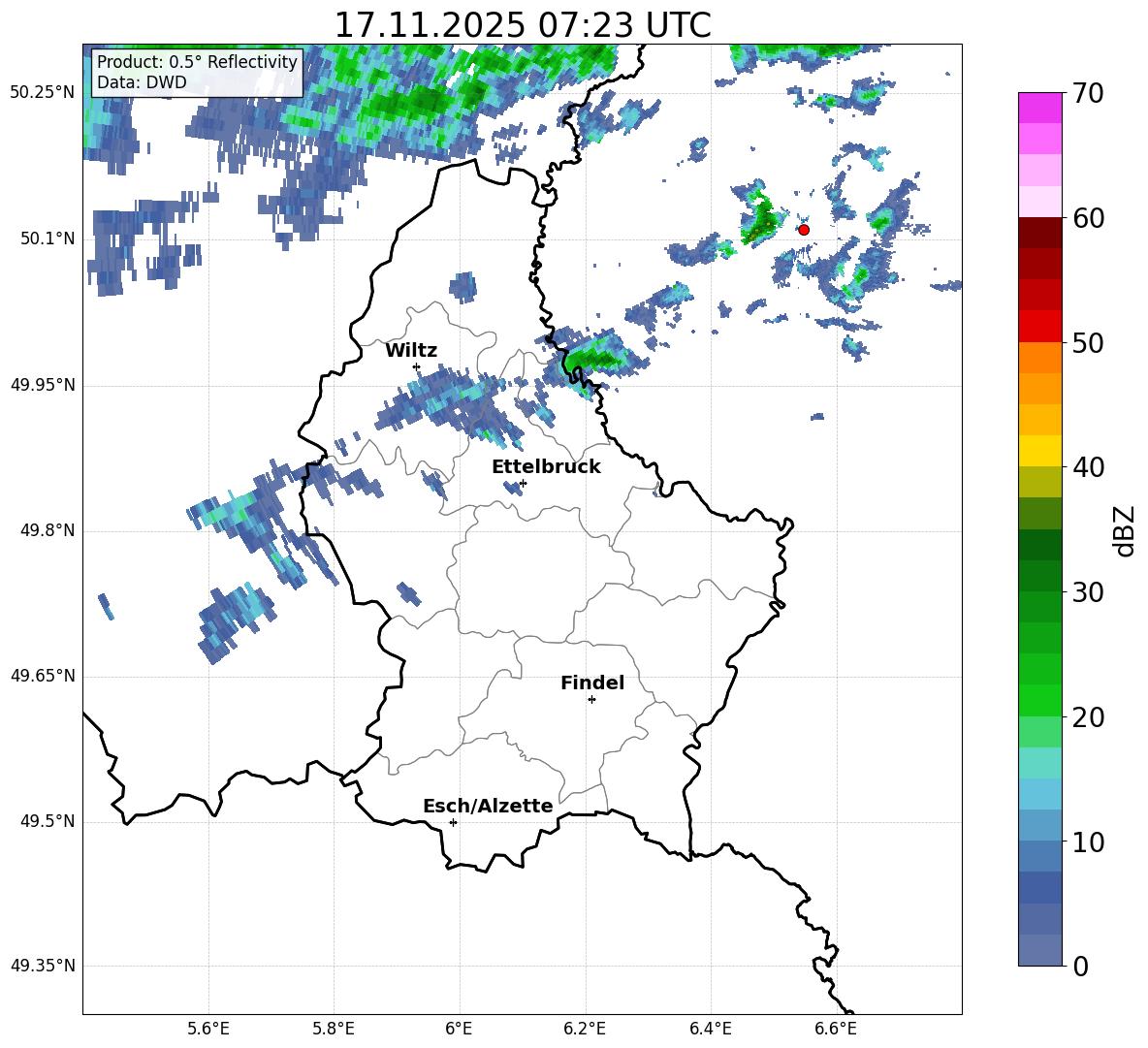Viewport: 1148px width, 1048px height.
Task: Click the Findel station cross marker
Action: 591,700
